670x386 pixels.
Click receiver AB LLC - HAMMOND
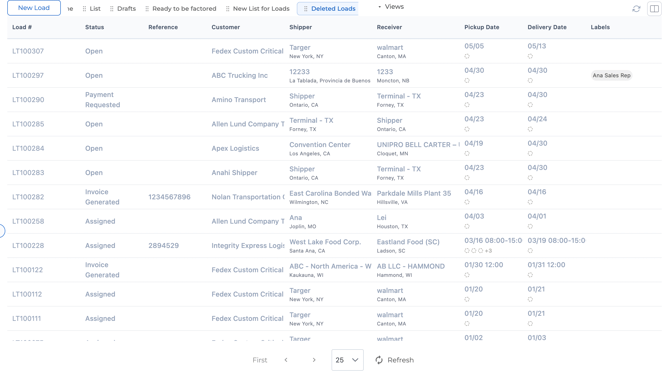(x=410, y=266)
